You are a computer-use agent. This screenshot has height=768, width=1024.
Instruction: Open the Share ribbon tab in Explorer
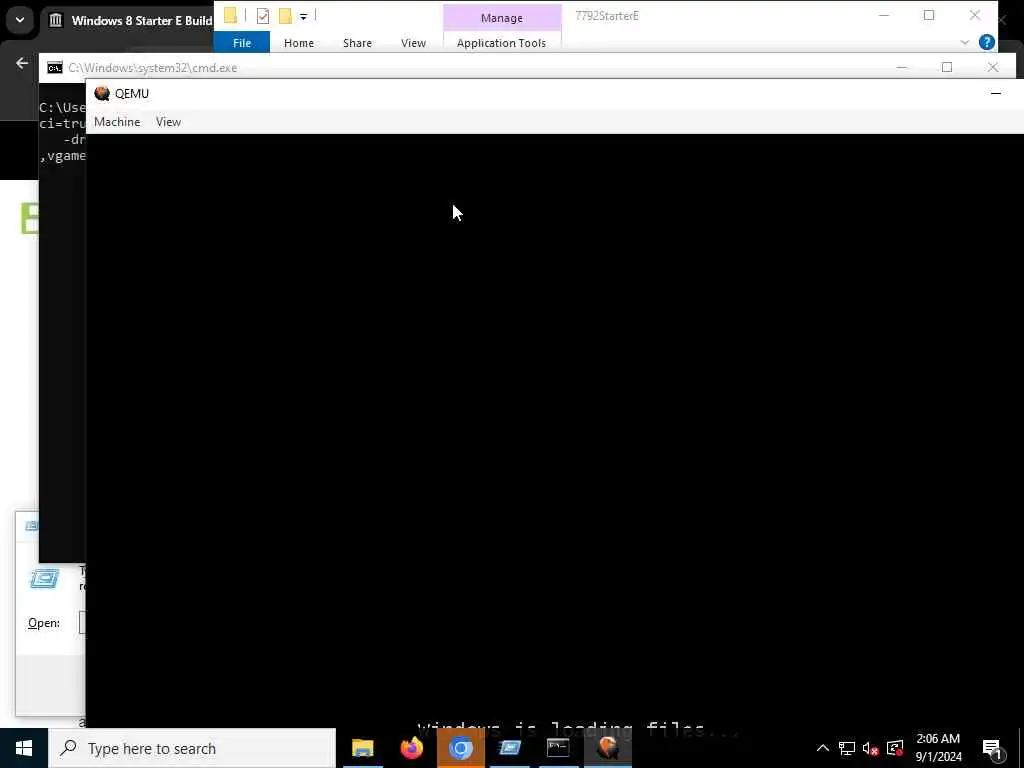[x=357, y=43]
